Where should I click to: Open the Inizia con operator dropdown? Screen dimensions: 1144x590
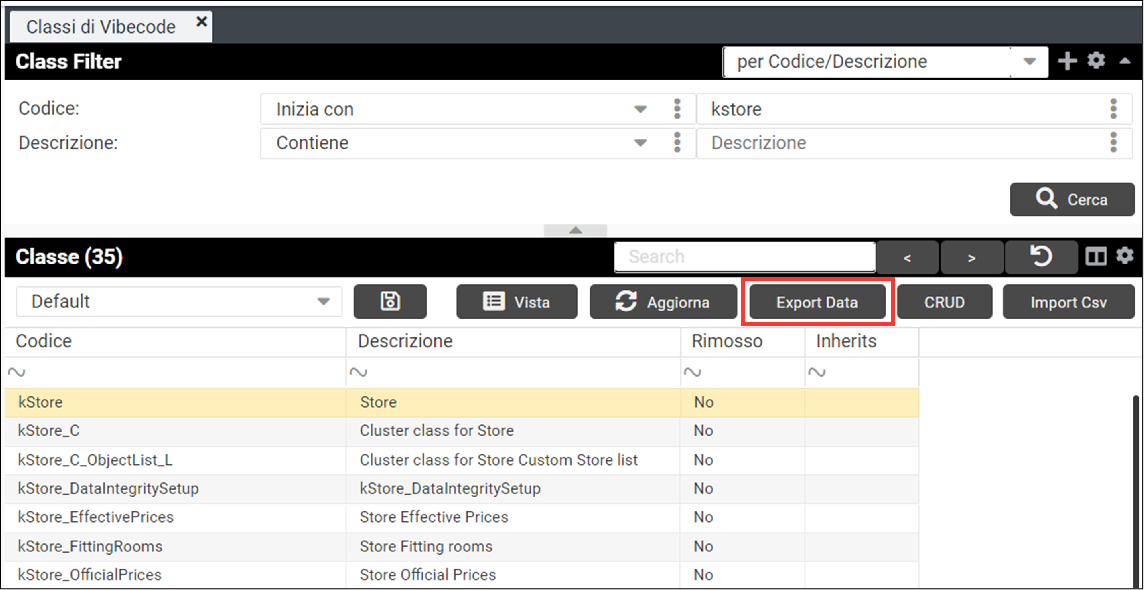[x=641, y=109]
